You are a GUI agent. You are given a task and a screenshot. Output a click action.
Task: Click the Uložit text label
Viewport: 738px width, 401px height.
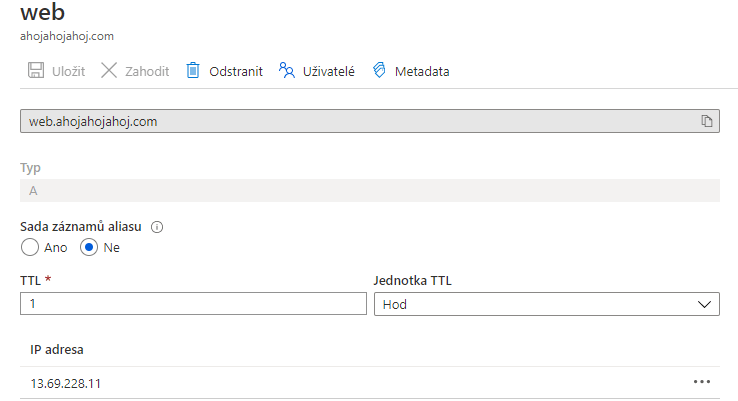[x=68, y=71]
